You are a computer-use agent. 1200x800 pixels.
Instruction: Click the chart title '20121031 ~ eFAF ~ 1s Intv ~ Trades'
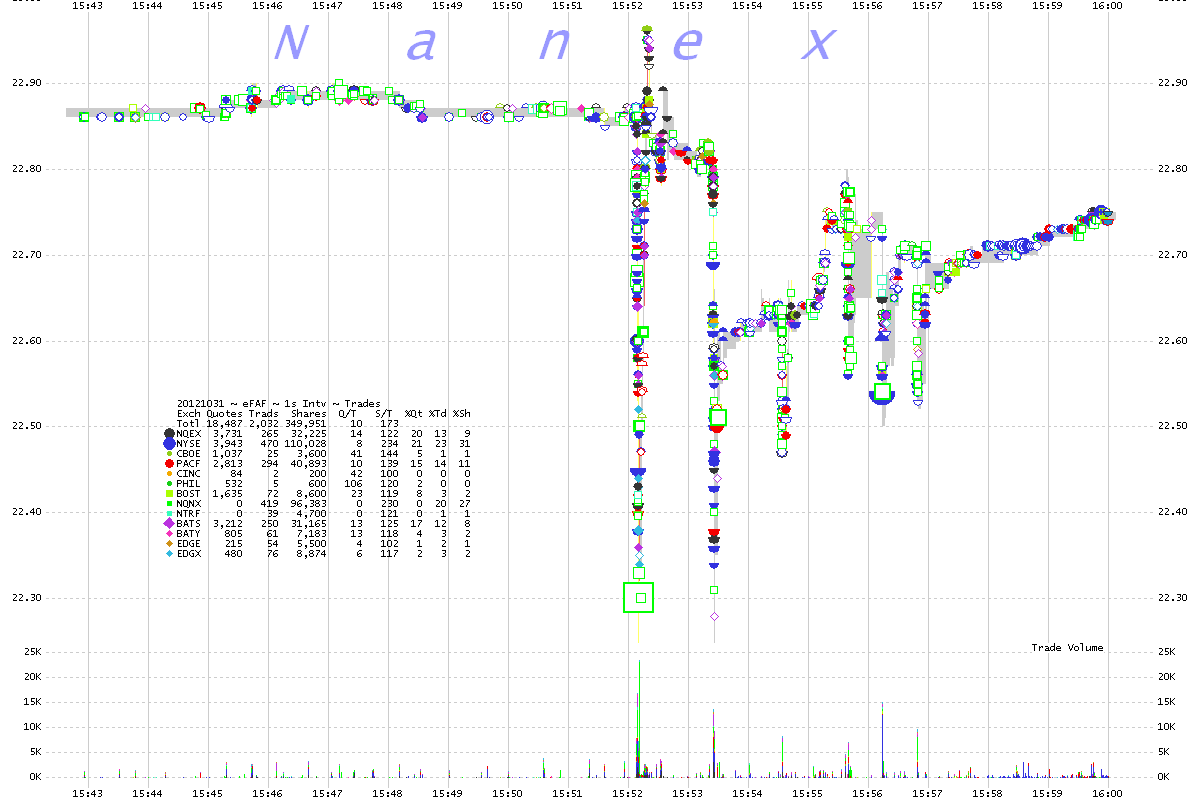tap(279, 404)
